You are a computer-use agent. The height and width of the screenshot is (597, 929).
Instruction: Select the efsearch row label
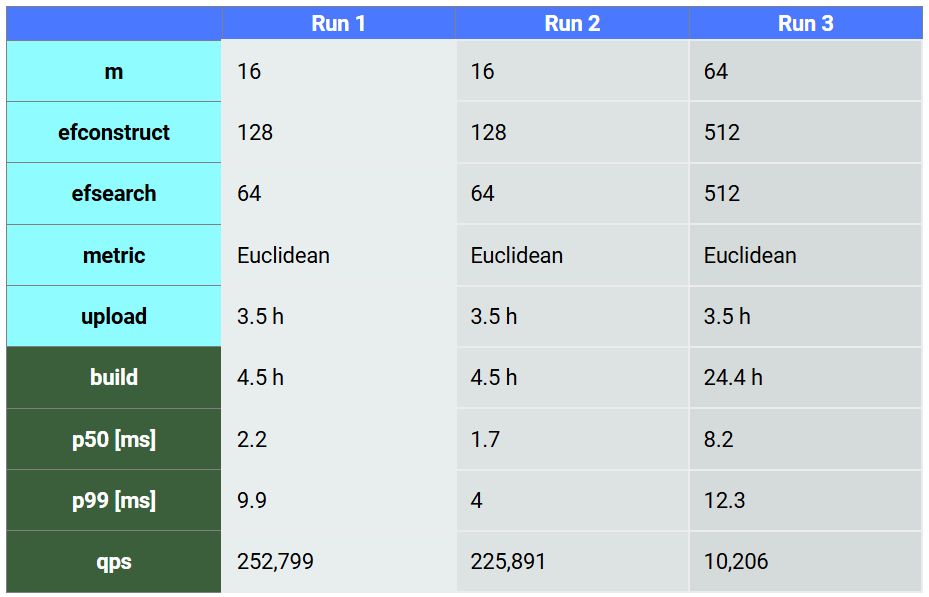[114, 194]
